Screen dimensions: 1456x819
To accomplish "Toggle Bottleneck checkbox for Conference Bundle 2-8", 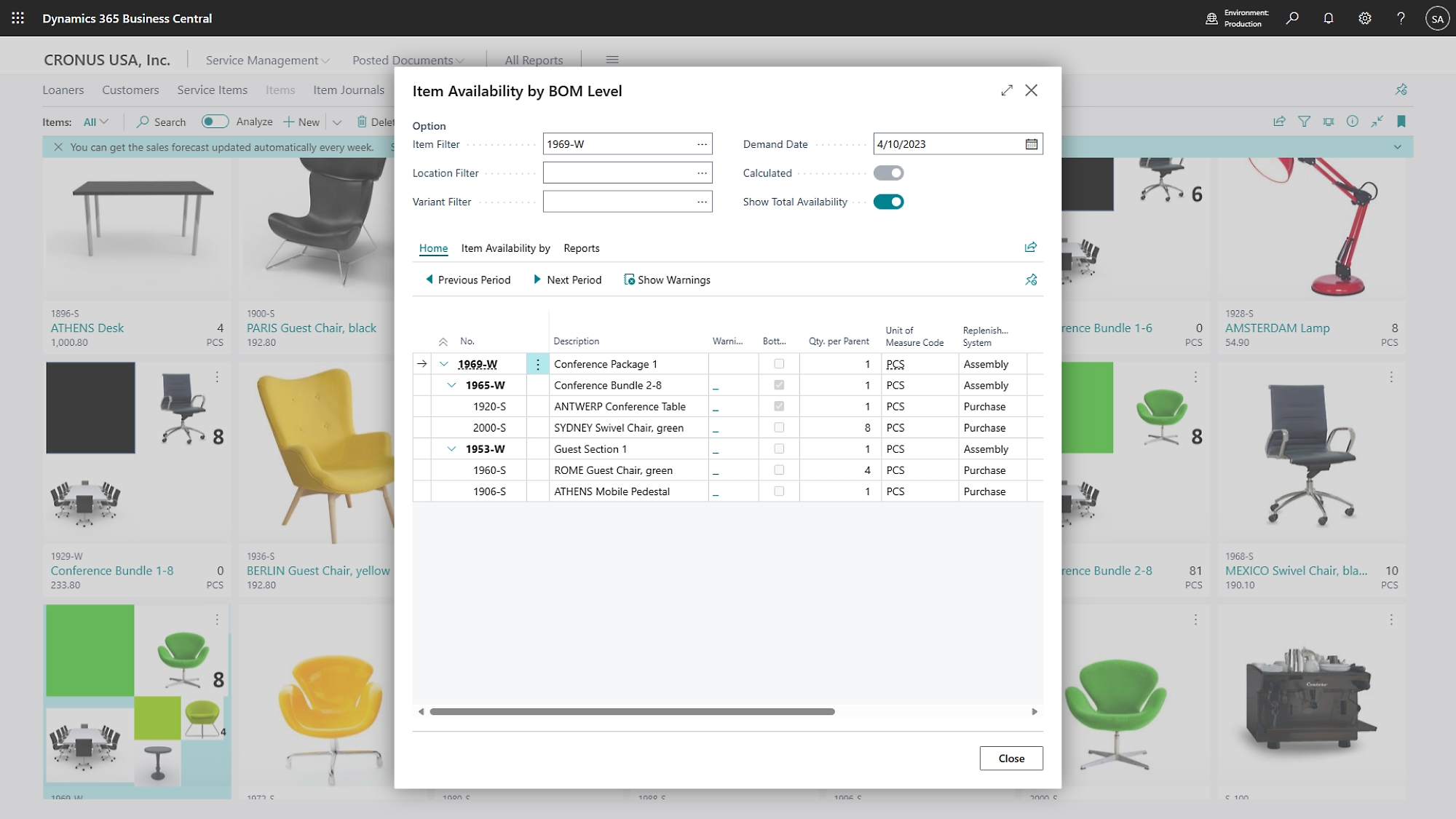I will 779,385.
